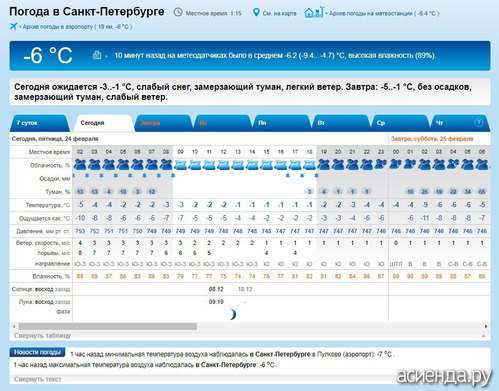
Task: Open the 7 суток tab
Action: point(39,123)
